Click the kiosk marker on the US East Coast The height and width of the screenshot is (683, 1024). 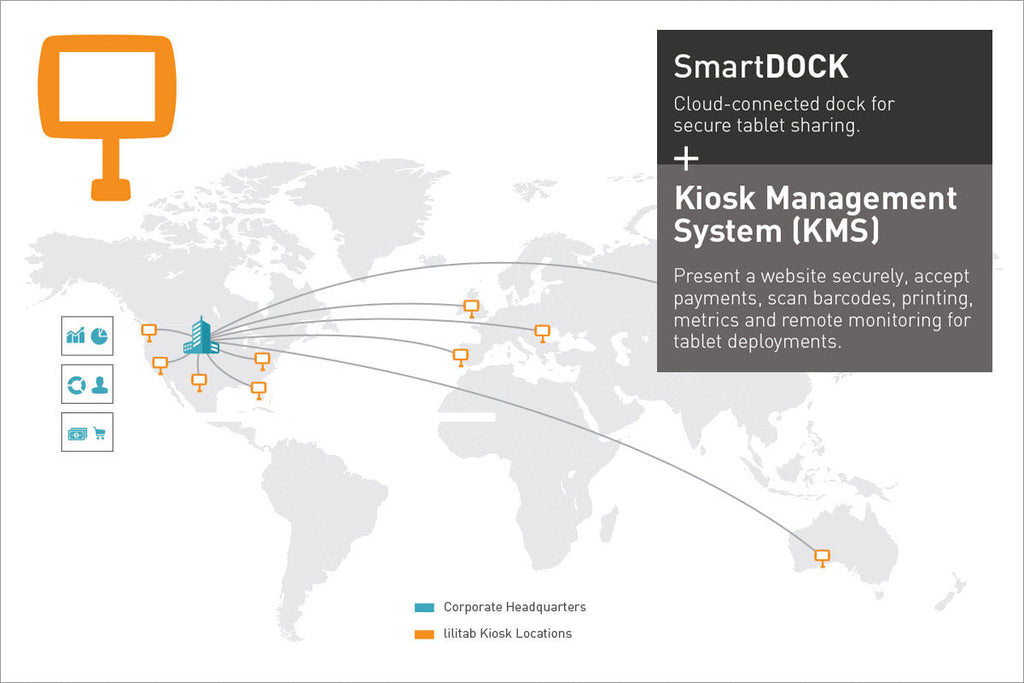(262, 361)
